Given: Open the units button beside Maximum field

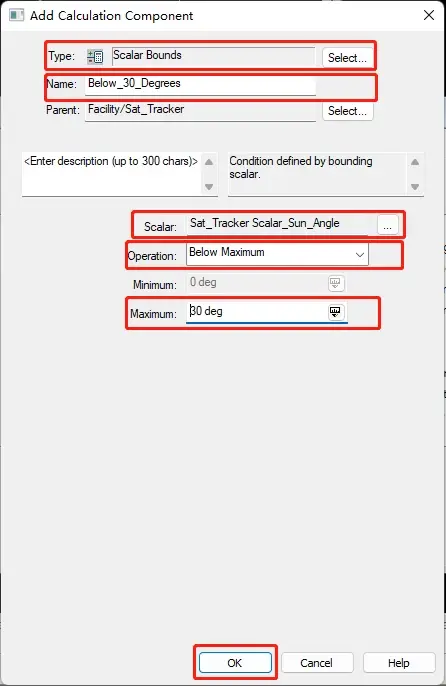Looking at the screenshot, I should pyautogui.click(x=336, y=312).
